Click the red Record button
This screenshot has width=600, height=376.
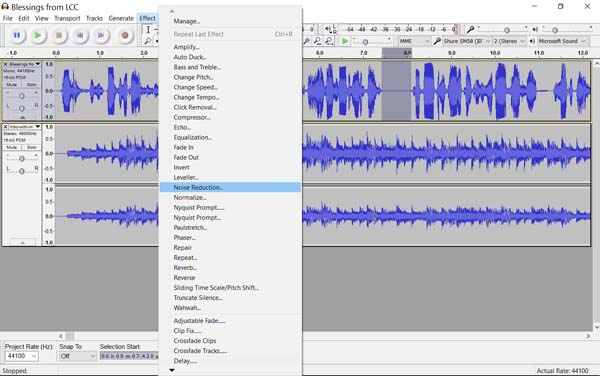(124, 35)
